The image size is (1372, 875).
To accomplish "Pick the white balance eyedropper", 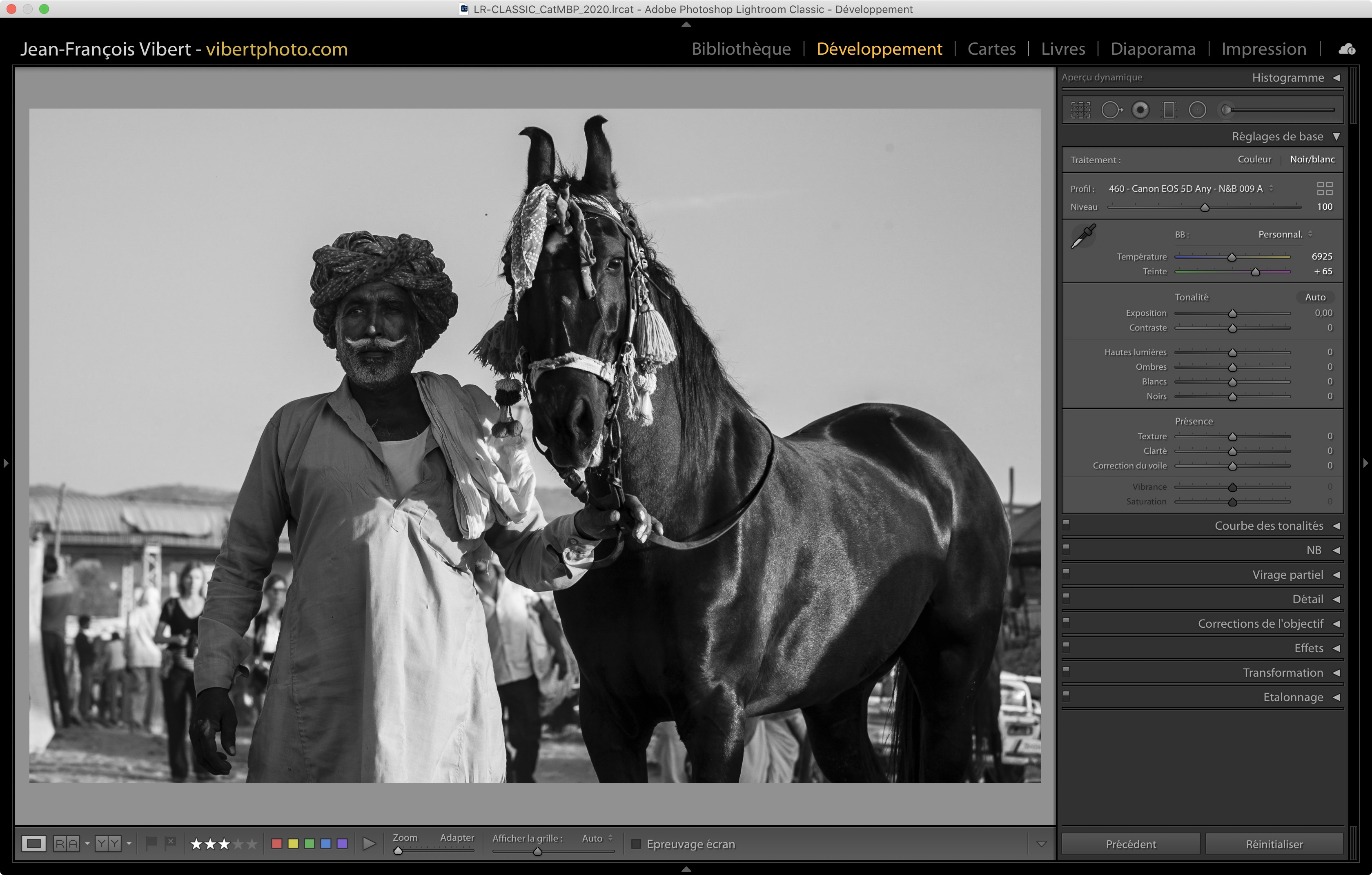I will point(1083,235).
